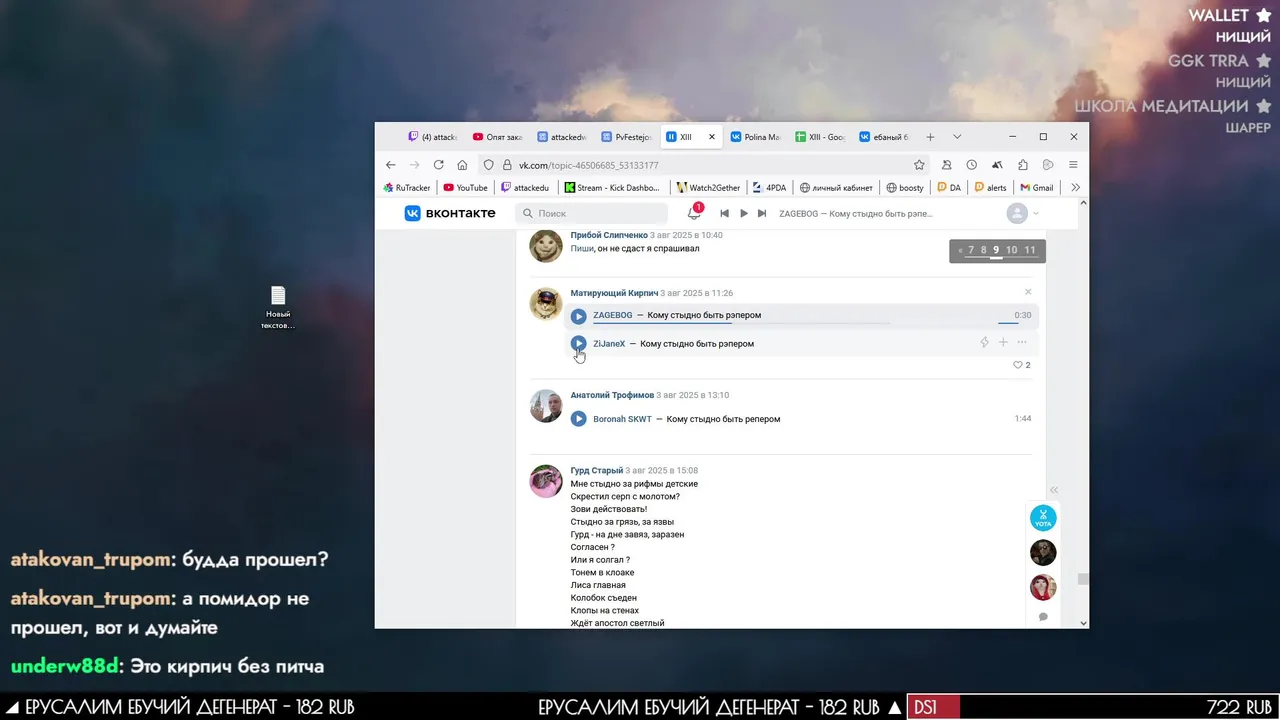The image size is (1280, 720).
Task: Open ZAGEBOG artist link in the post
Action: [x=613, y=315]
